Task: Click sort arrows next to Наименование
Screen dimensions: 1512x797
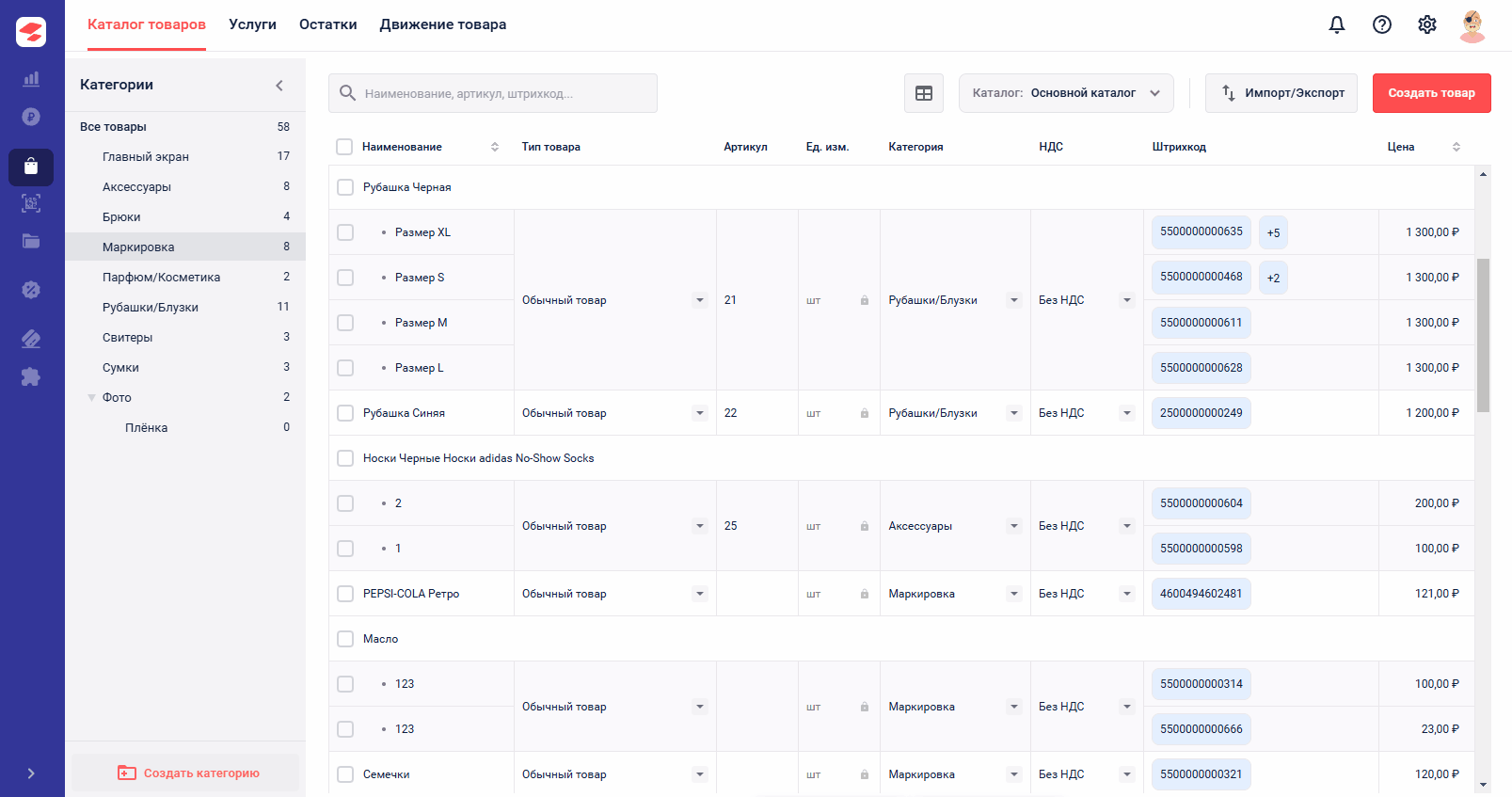Action: (x=495, y=147)
